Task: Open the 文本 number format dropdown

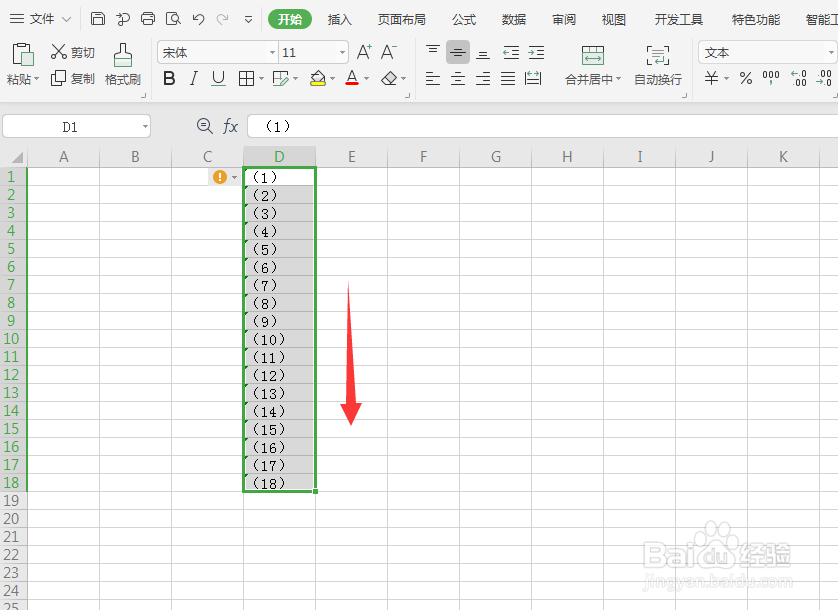Action: coord(831,52)
